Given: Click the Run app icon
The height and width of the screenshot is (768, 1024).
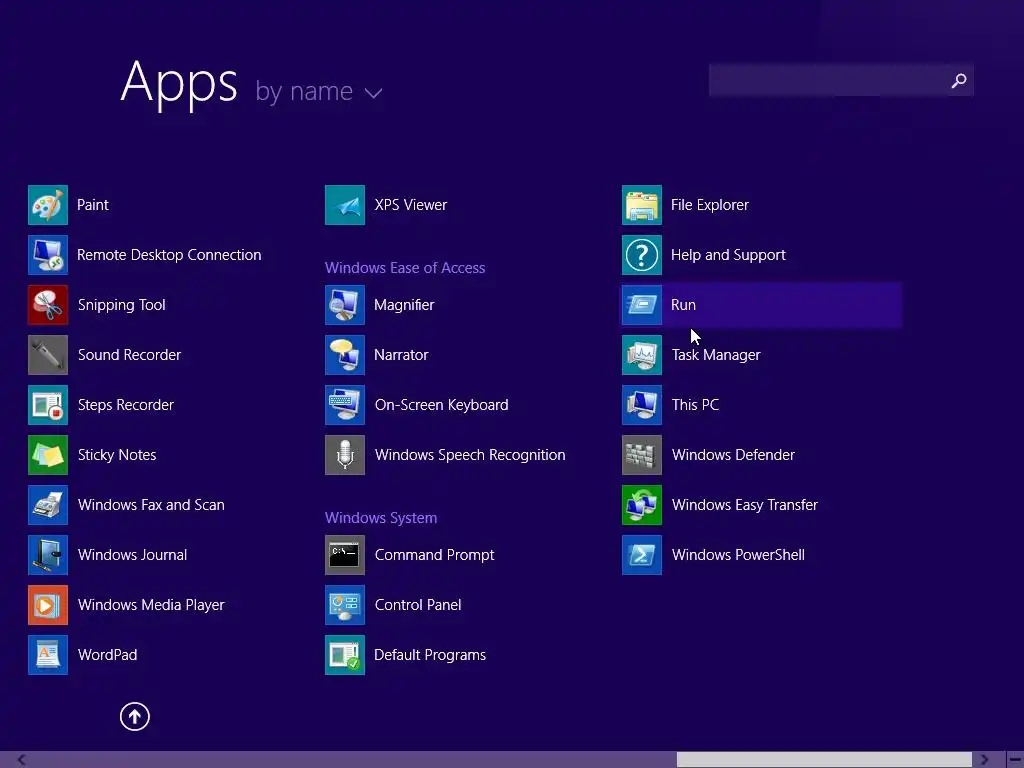Looking at the screenshot, I should click(x=642, y=305).
